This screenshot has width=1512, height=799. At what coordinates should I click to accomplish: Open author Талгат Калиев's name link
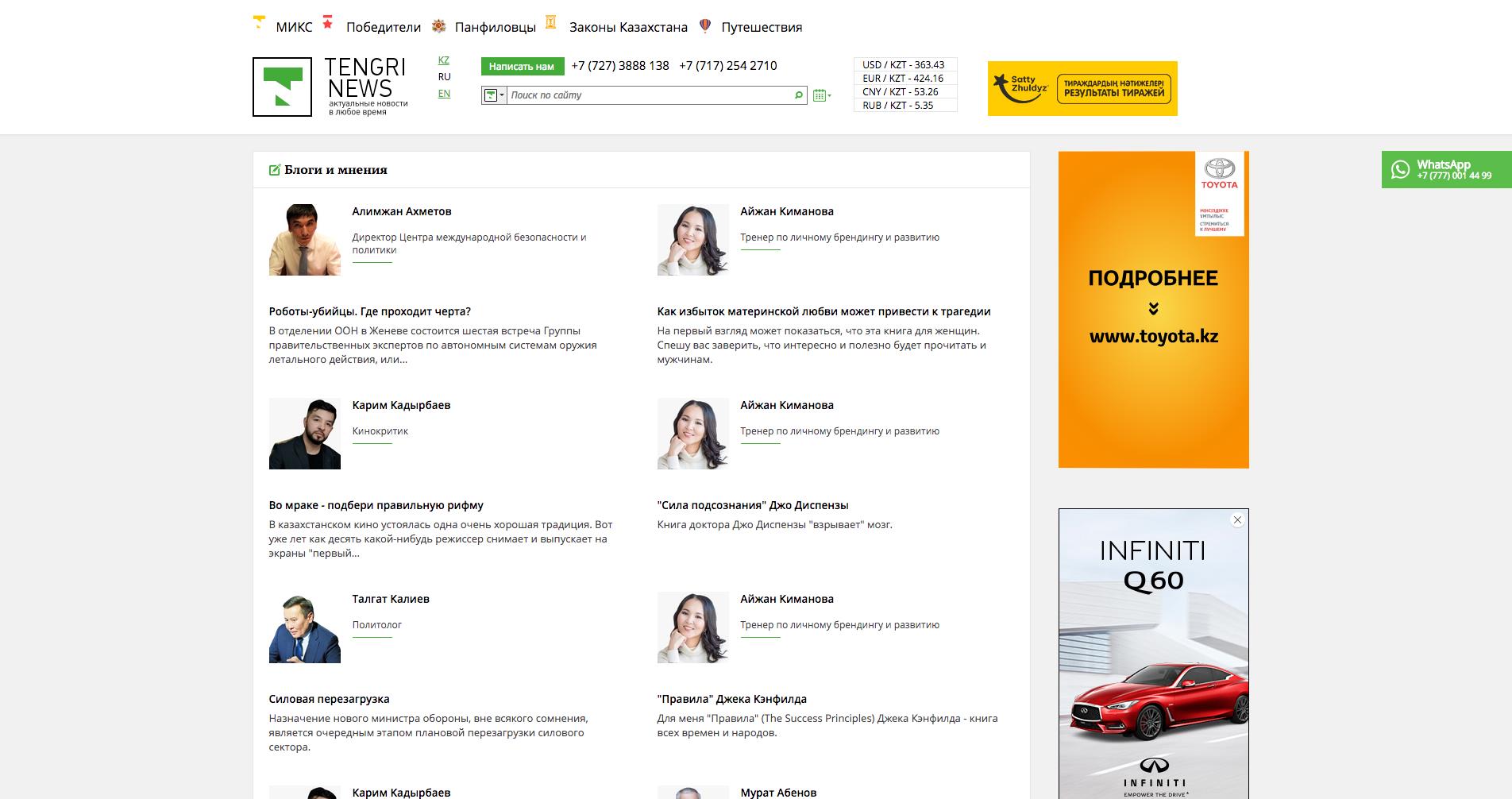click(391, 599)
